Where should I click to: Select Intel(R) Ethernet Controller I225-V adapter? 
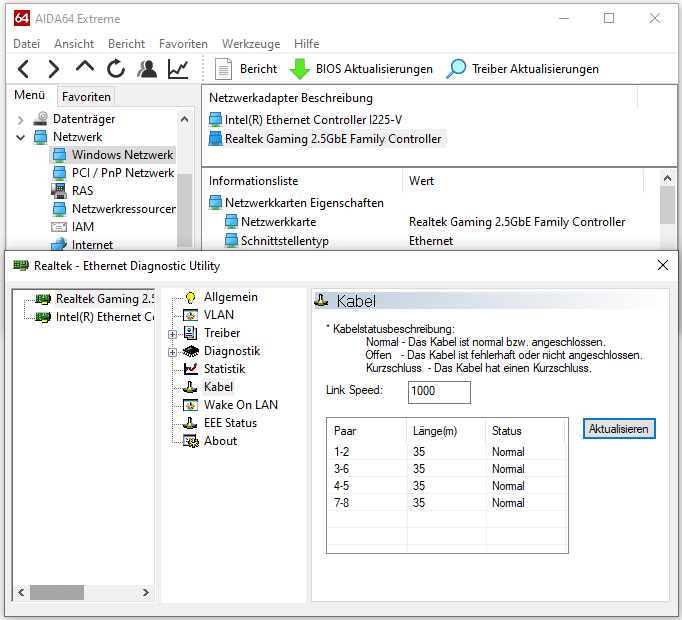(x=313, y=120)
